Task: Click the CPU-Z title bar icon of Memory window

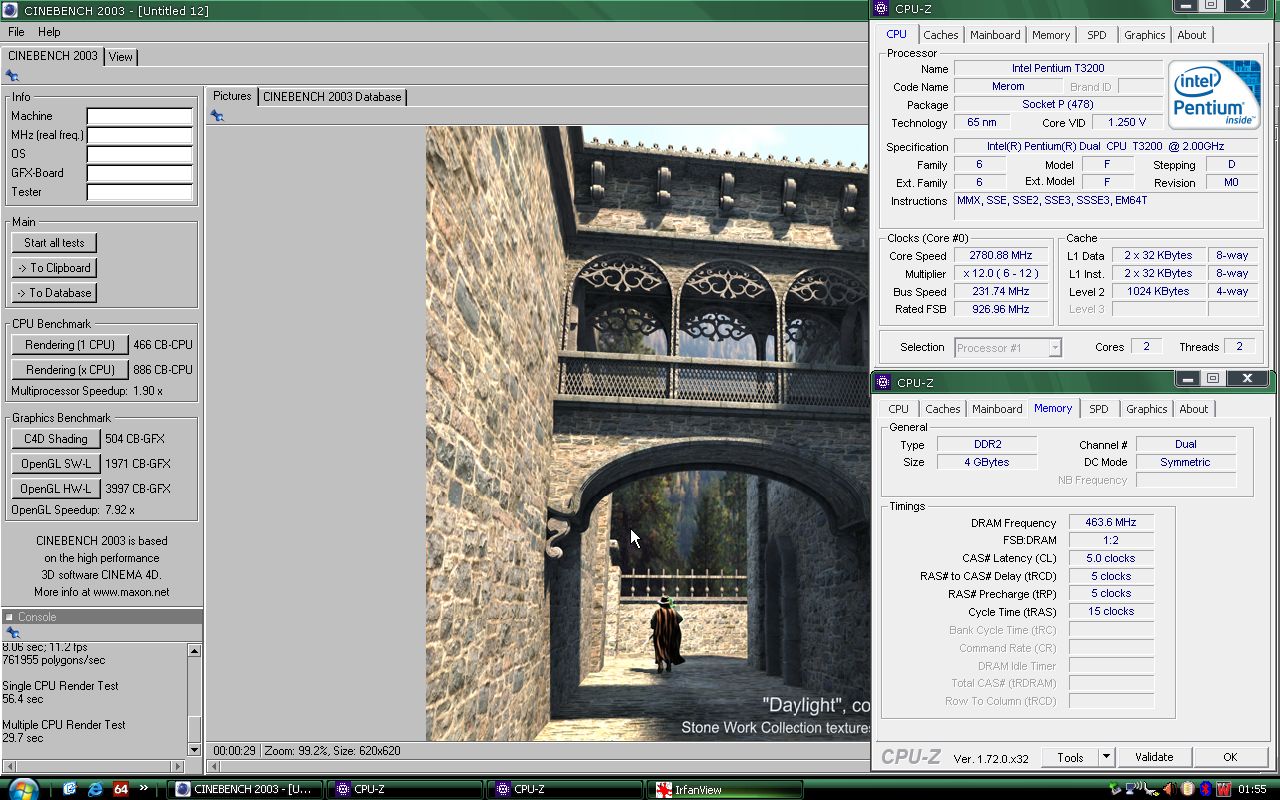Action: pos(883,382)
